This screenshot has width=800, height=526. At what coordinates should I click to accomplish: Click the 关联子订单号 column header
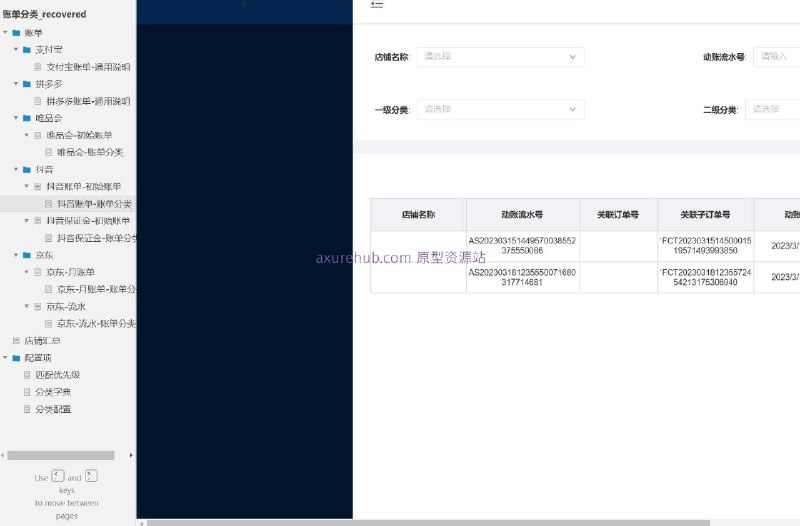pyautogui.click(x=706, y=215)
